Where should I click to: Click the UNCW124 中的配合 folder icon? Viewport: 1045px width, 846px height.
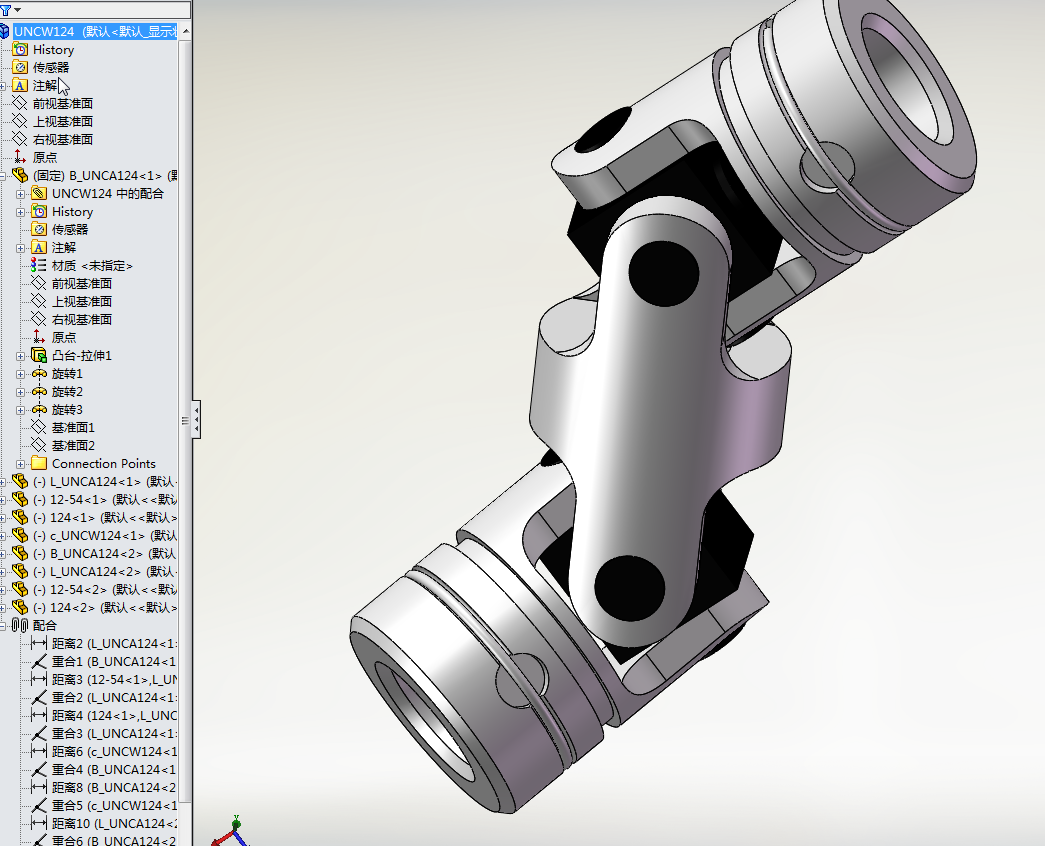coord(39,193)
